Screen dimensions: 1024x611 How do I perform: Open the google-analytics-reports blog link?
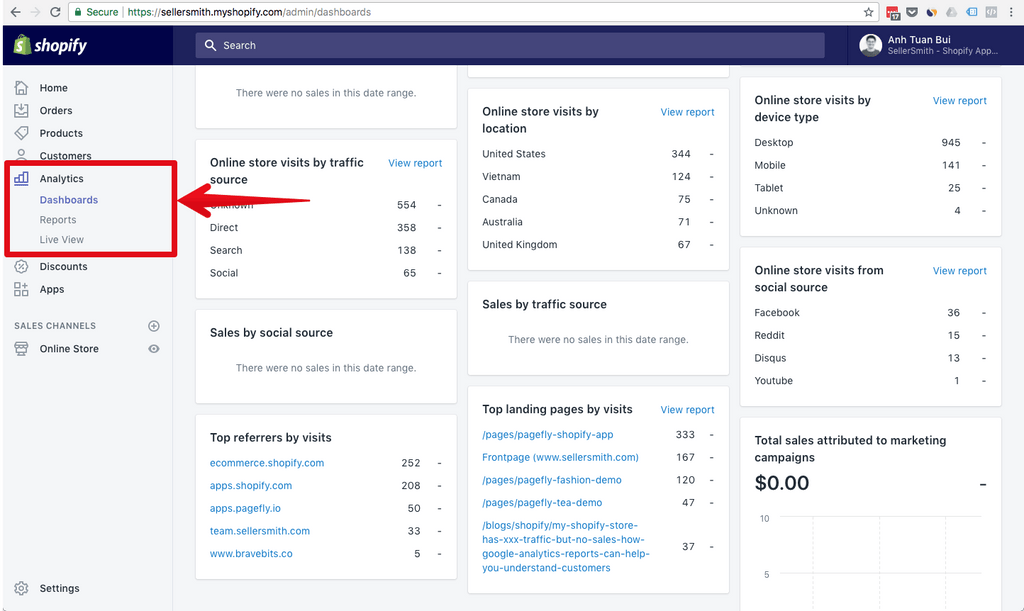pos(566,546)
